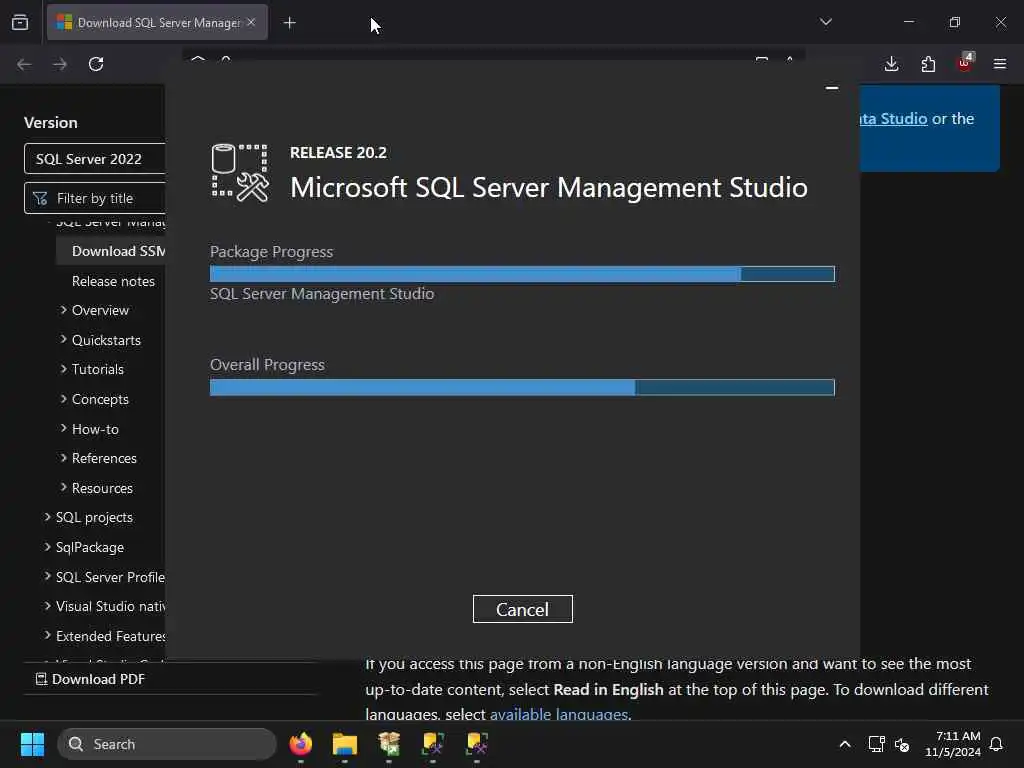Open the uBlock Origin extension icon
The width and height of the screenshot is (1024, 768).
(x=965, y=63)
